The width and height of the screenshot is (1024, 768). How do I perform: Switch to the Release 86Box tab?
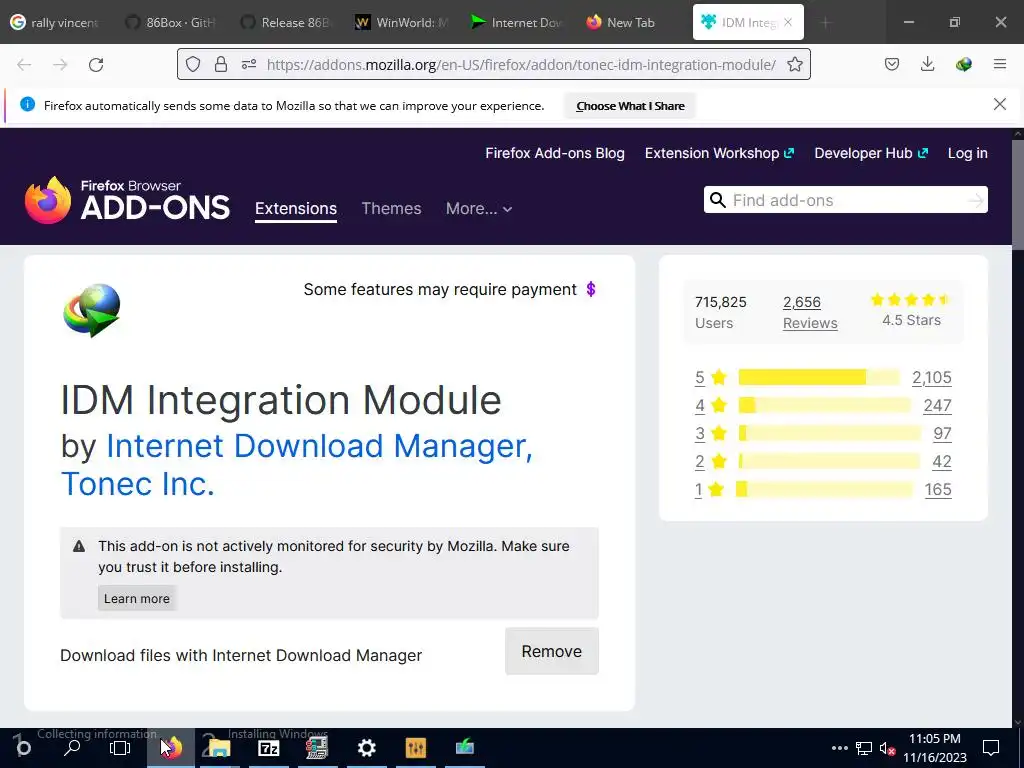pyautogui.click(x=285, y=22)
